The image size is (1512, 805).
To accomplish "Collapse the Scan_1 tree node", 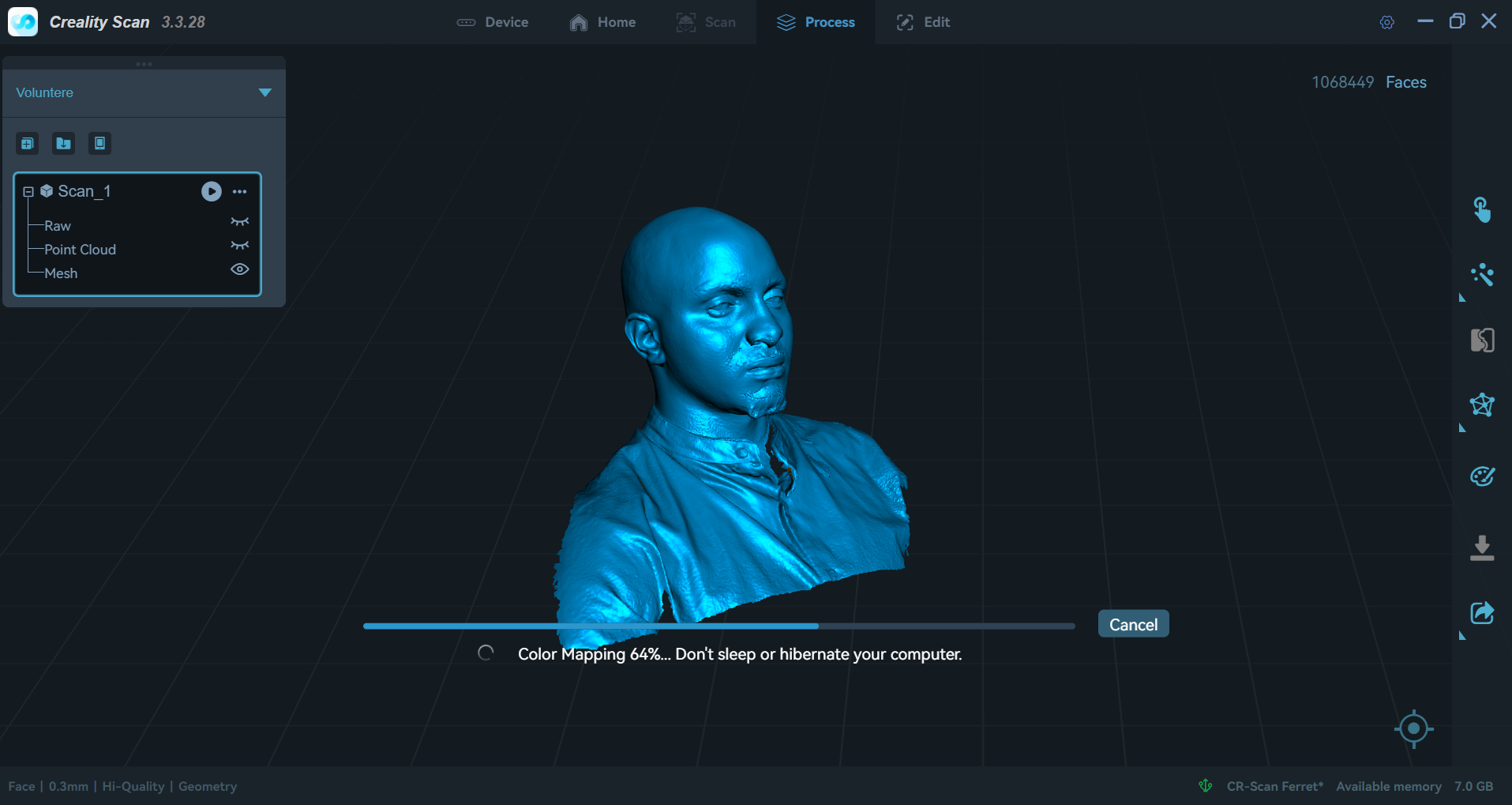I will [x=28, y=192].
